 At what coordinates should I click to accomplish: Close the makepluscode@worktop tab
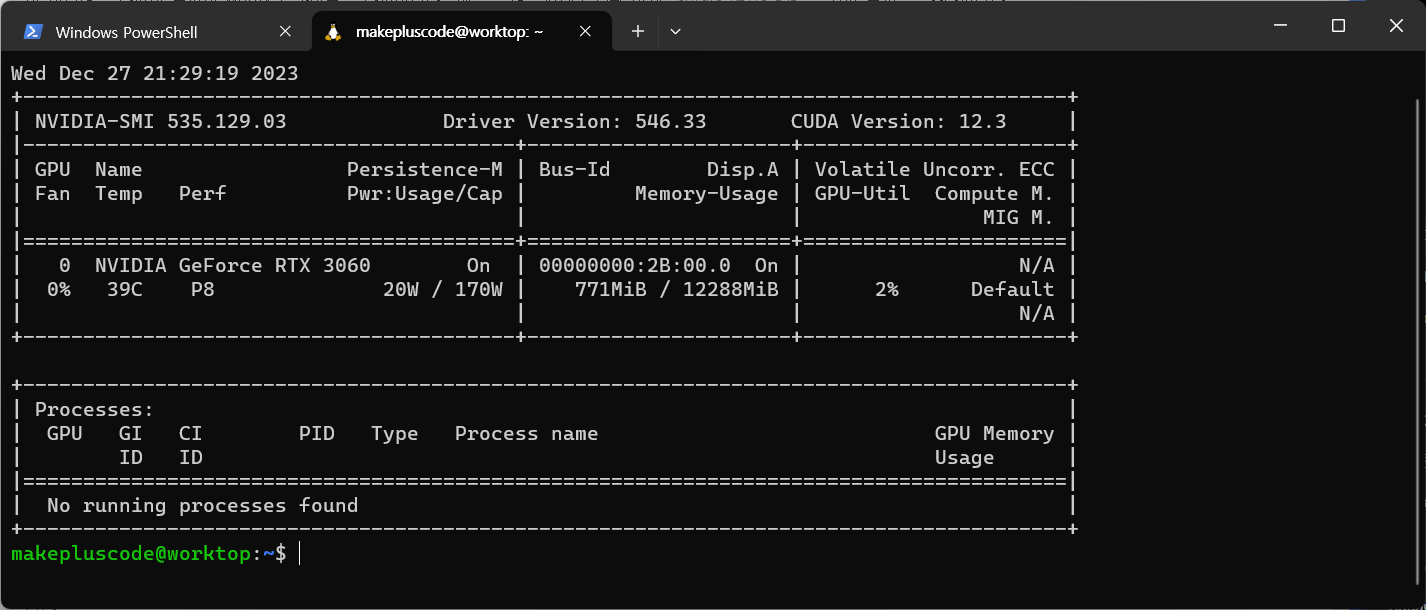pos(586,32)
